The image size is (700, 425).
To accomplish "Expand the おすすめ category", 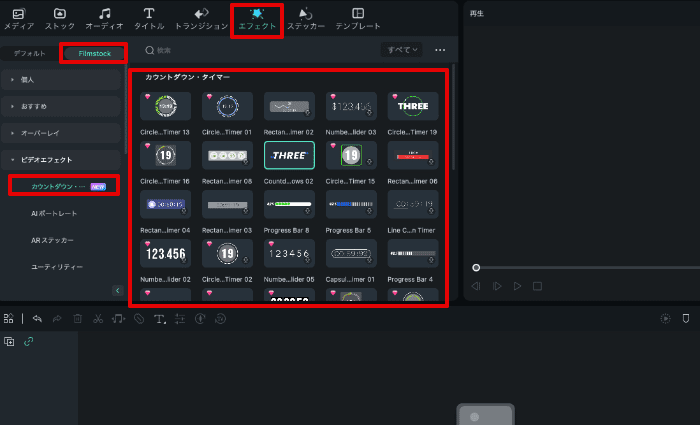I will [x=61, y=106].
